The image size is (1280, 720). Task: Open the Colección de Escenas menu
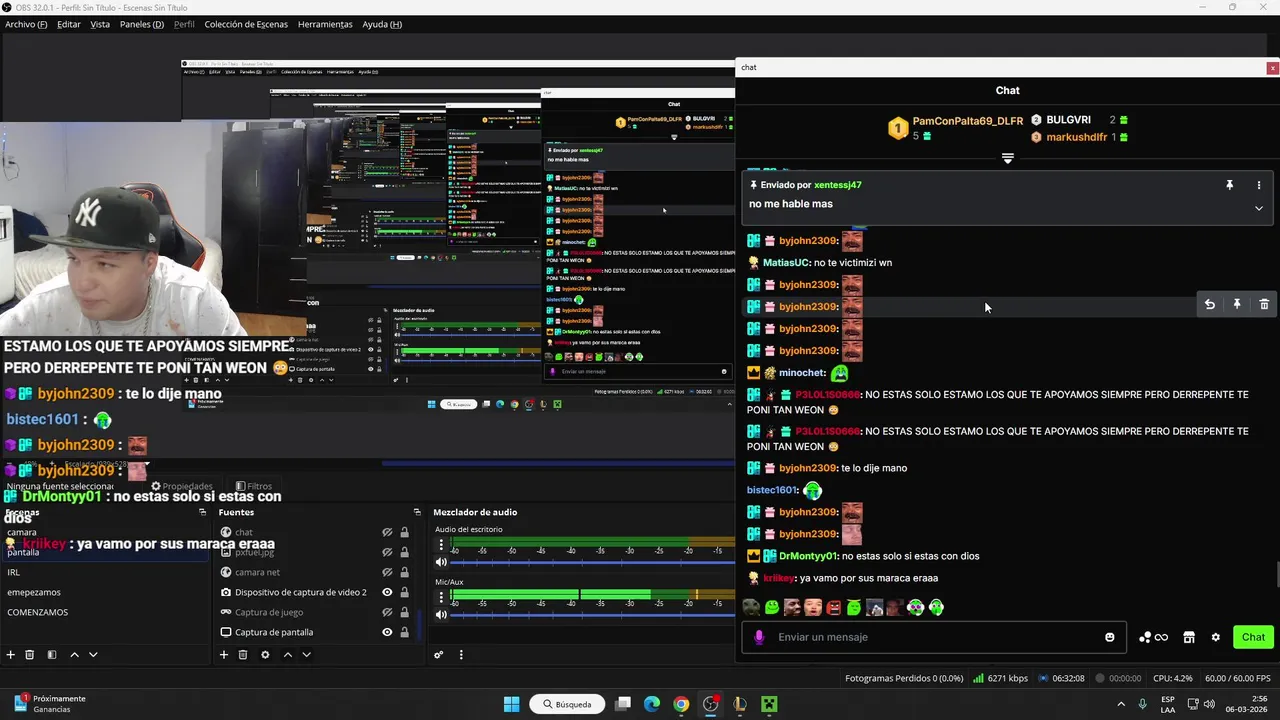pos(246,24)
